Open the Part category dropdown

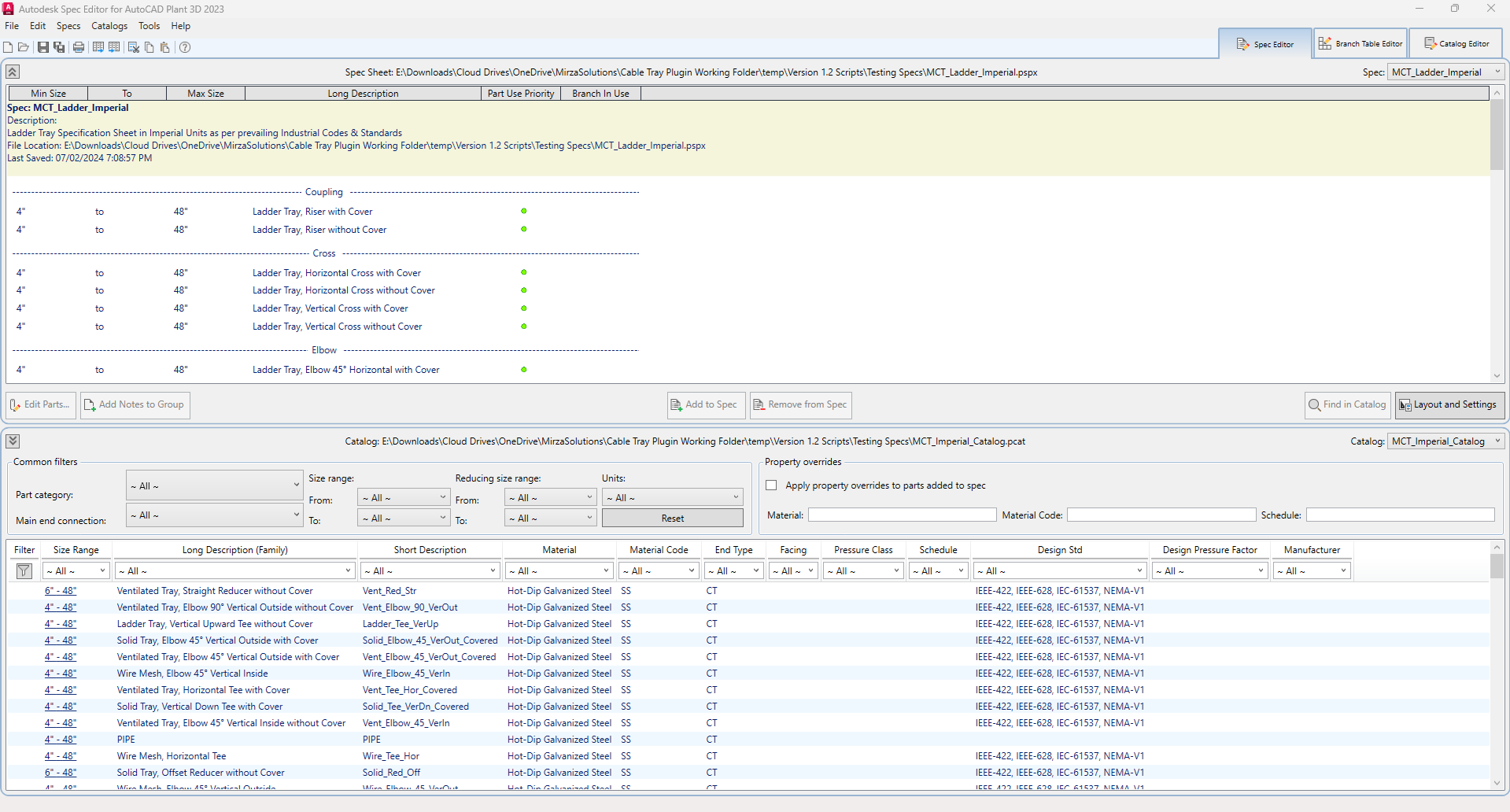click(214, 485)
